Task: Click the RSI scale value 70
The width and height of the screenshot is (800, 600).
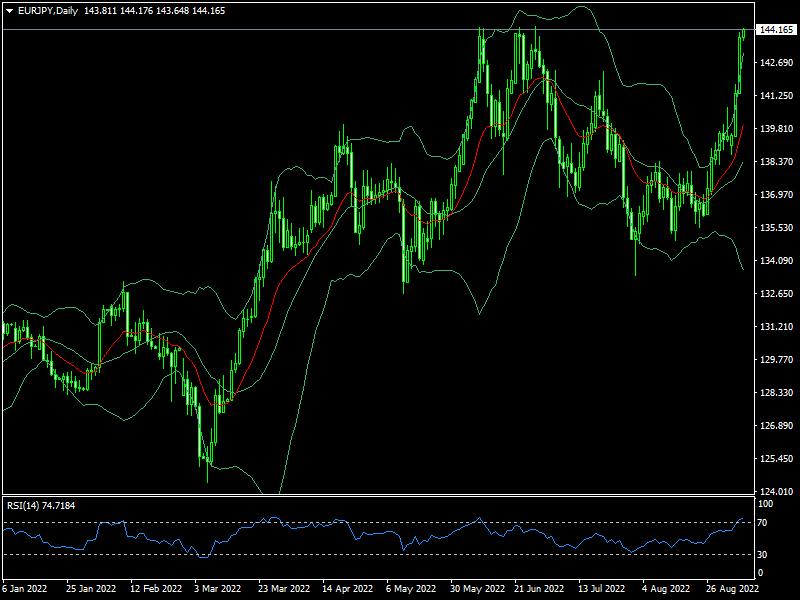Action: [x=762, y=523]
